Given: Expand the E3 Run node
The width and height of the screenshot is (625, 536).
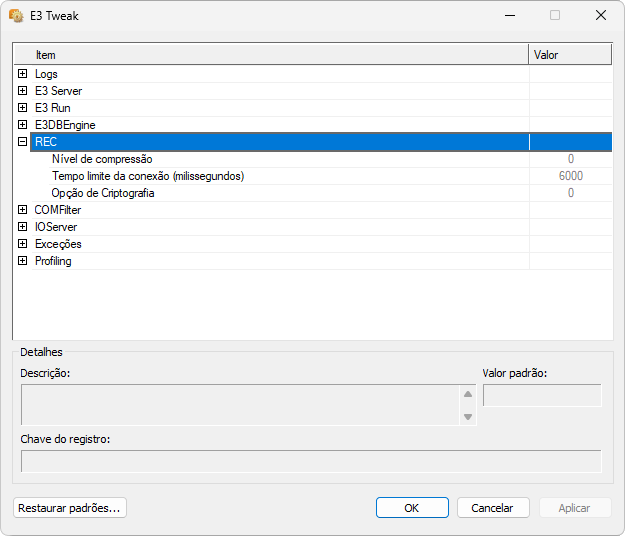Looking at the screenshot, I should [22, 108].
